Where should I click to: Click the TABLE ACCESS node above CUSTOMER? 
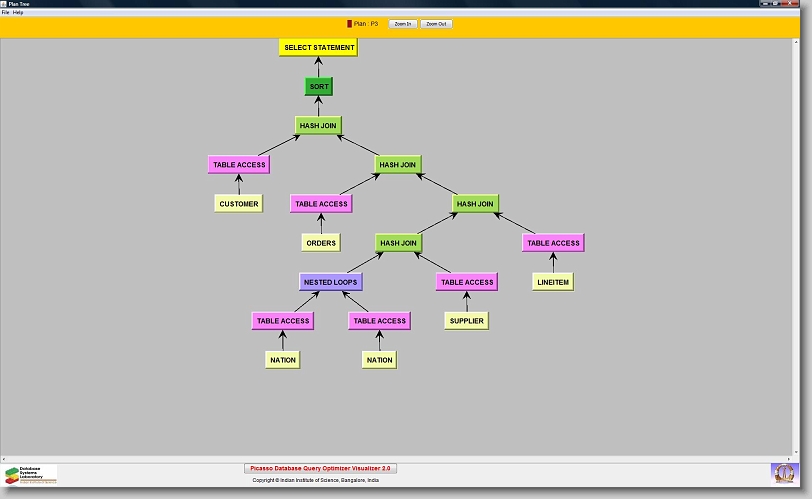[x=239, y=164]
